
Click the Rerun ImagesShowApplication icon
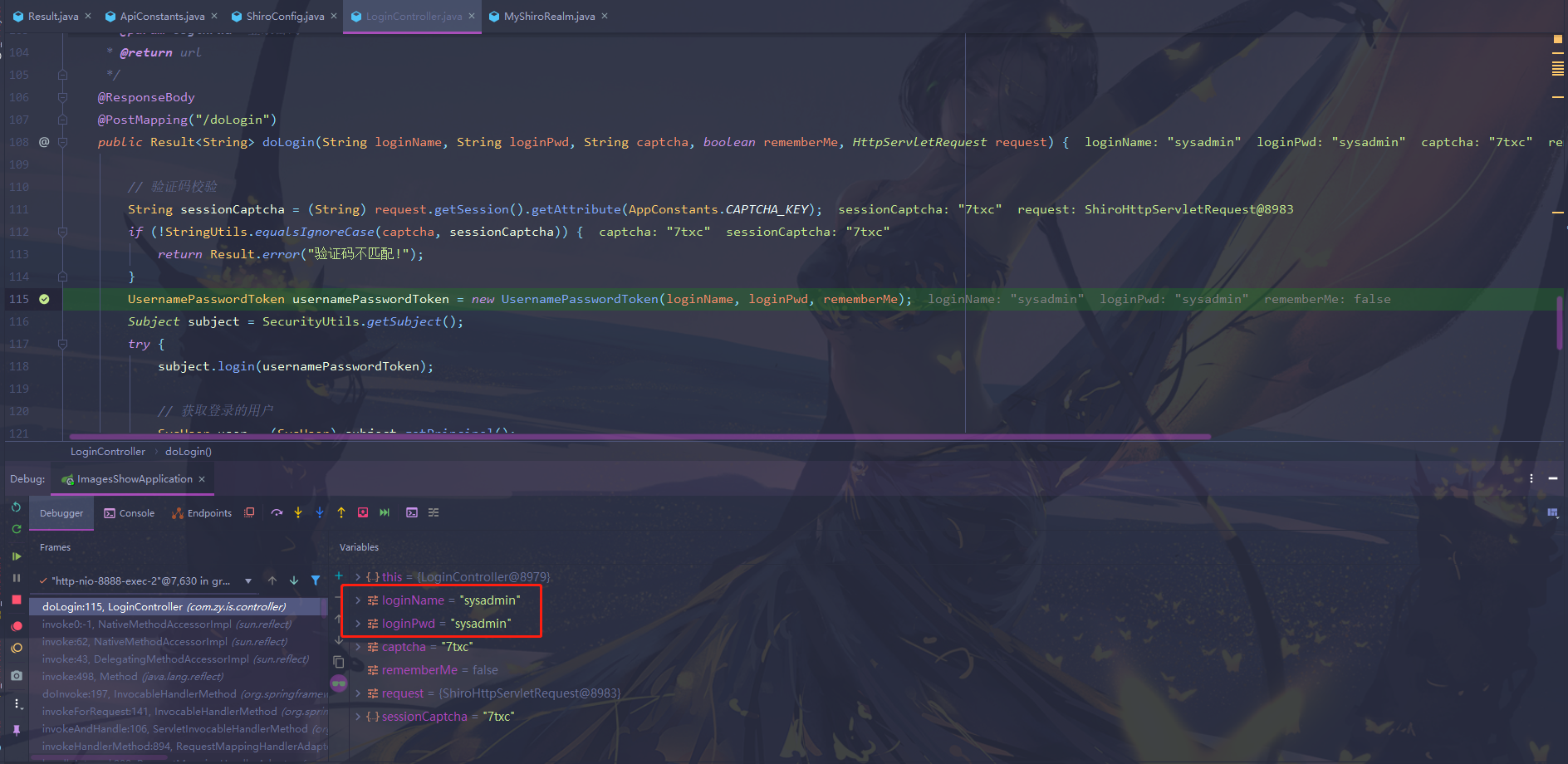pos(17,507)
